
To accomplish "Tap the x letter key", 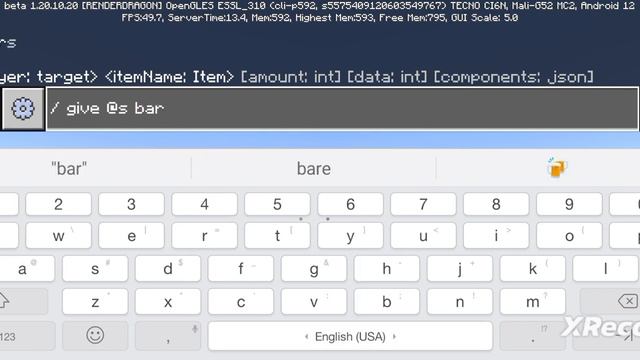I will tap(168, 302).
